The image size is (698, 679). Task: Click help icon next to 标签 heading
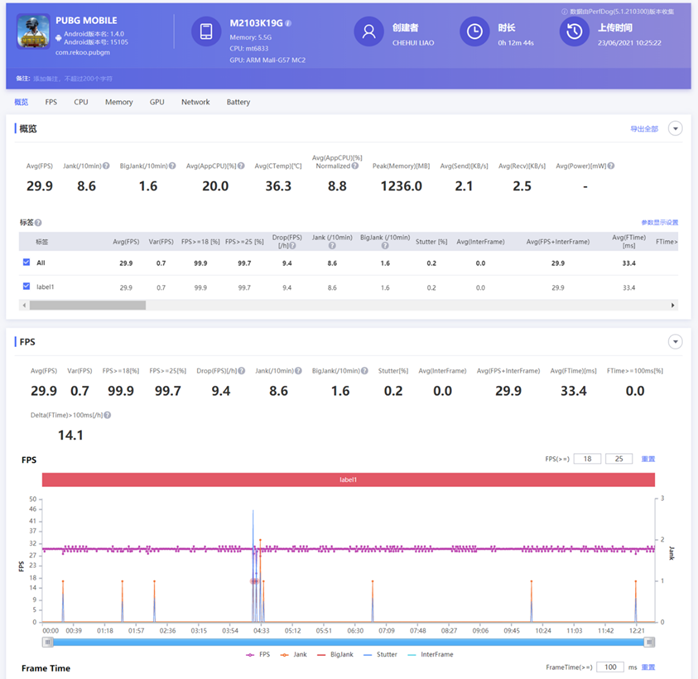click(x=43, y=222)
